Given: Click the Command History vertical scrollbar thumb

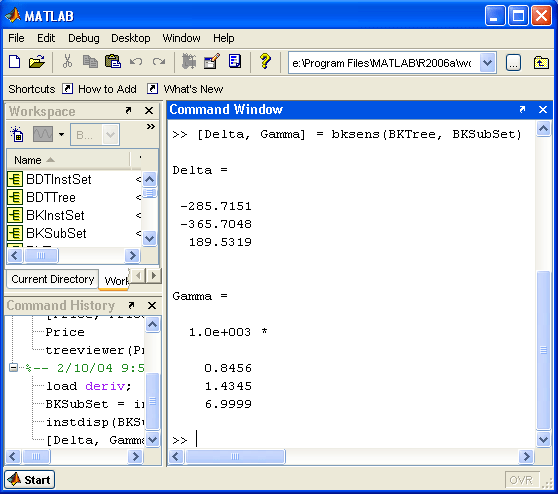Looking at the screenshot, I should click(153, 401).
